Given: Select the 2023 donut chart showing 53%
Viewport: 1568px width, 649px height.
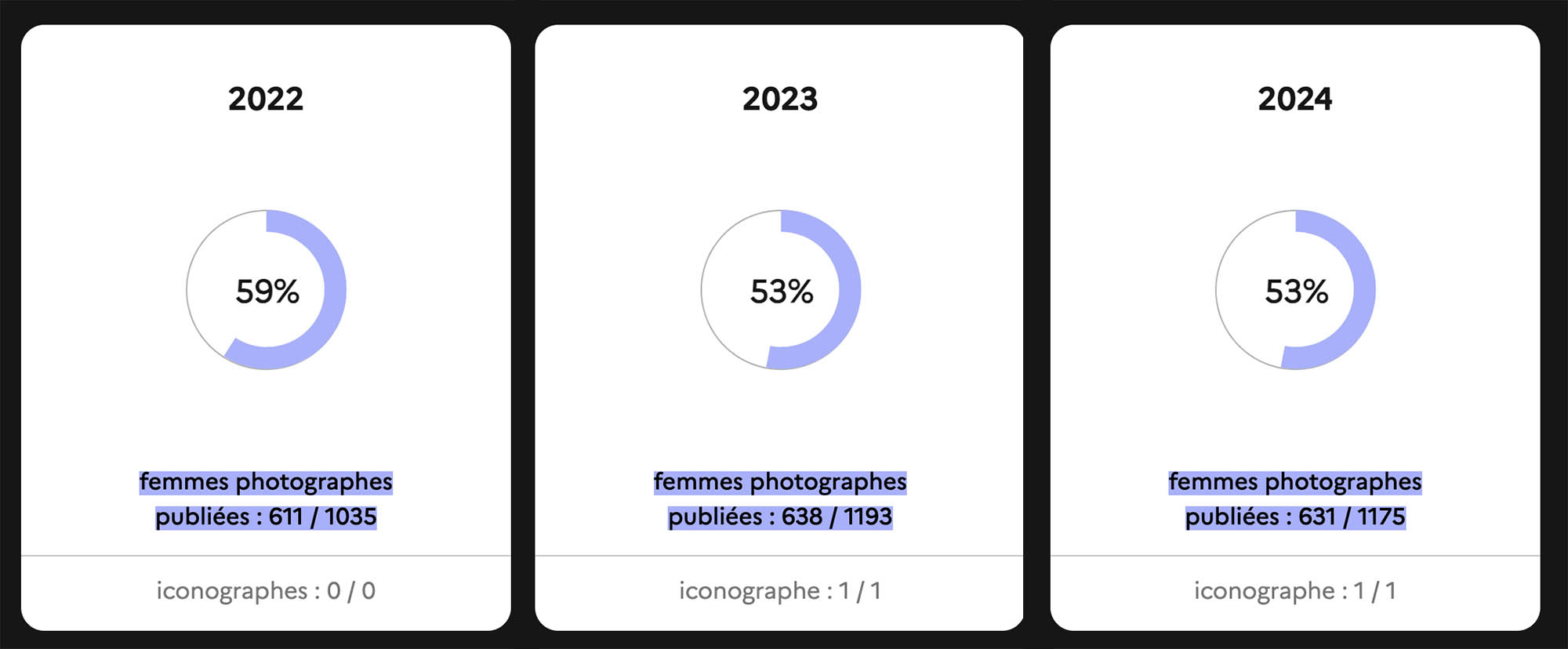Looking at the screenshot, I should coord(781,290).
